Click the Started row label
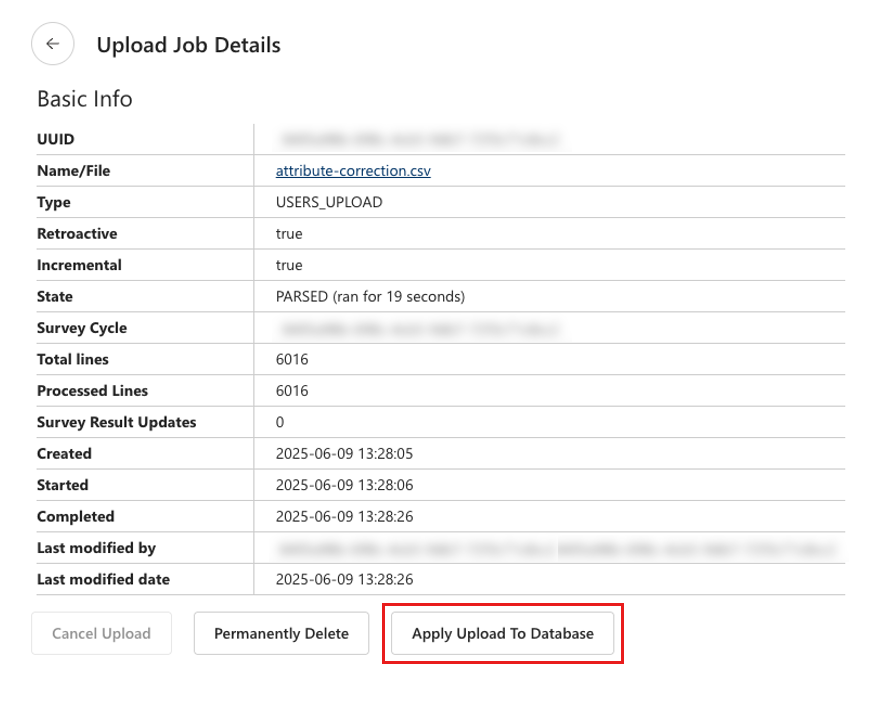This screenshot has height=703, width=877. coord(63,485)
